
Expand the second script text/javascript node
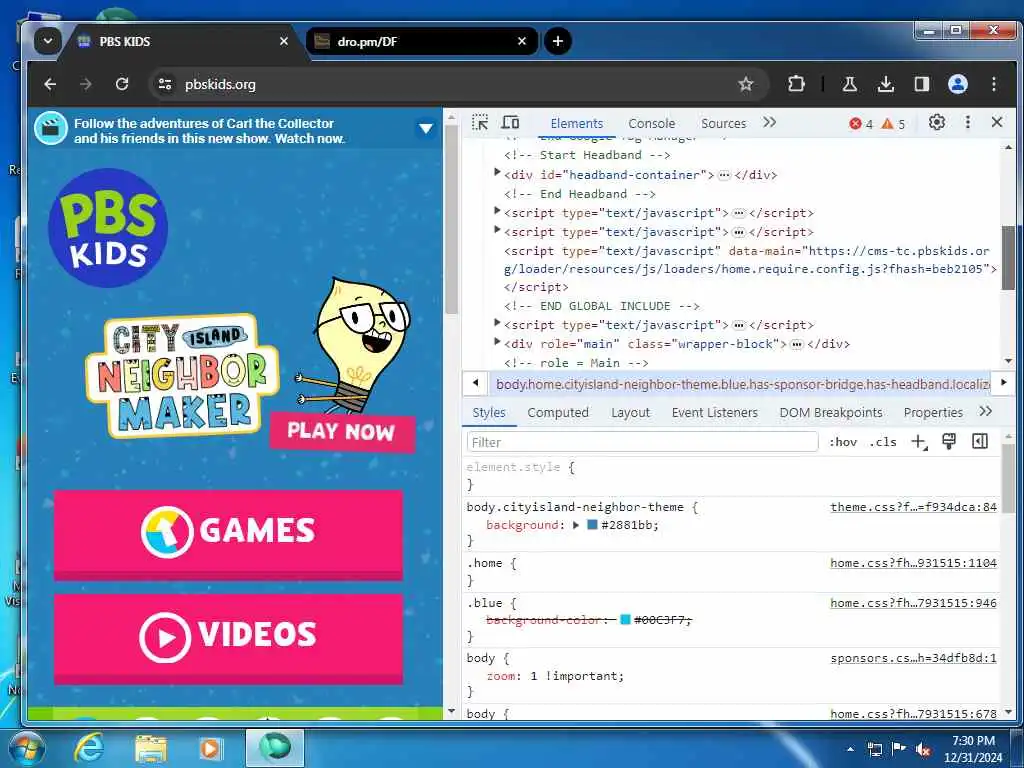[x=497, y=230]
